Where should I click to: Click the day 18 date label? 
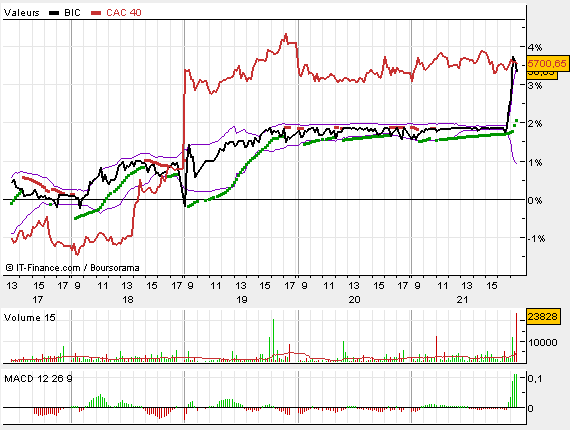click(128, 300)
